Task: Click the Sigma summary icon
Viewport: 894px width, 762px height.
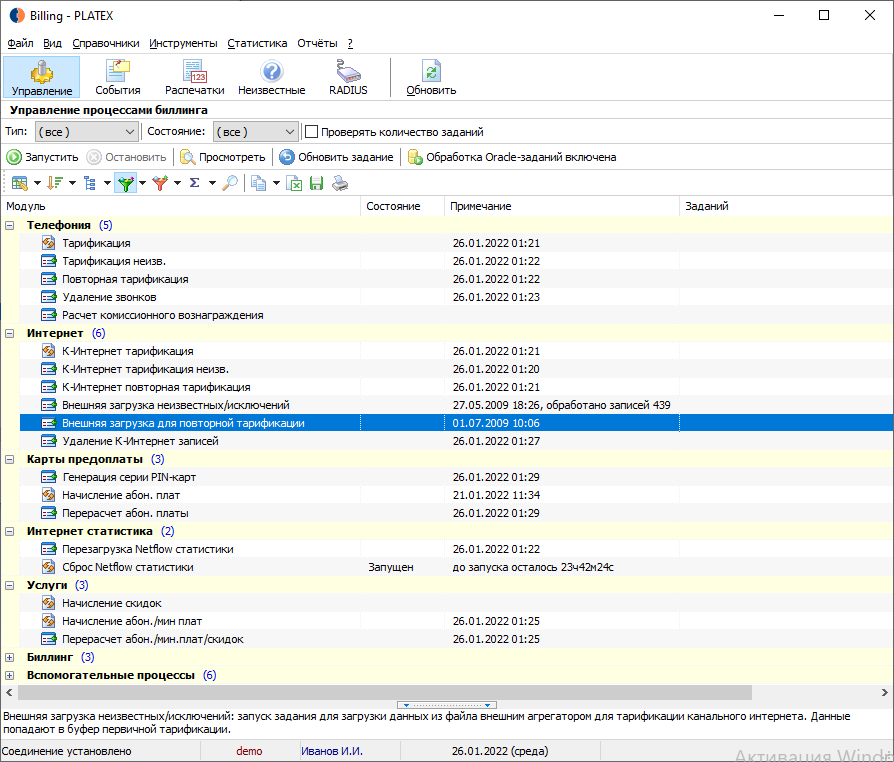Action: [x=194, y=183]
